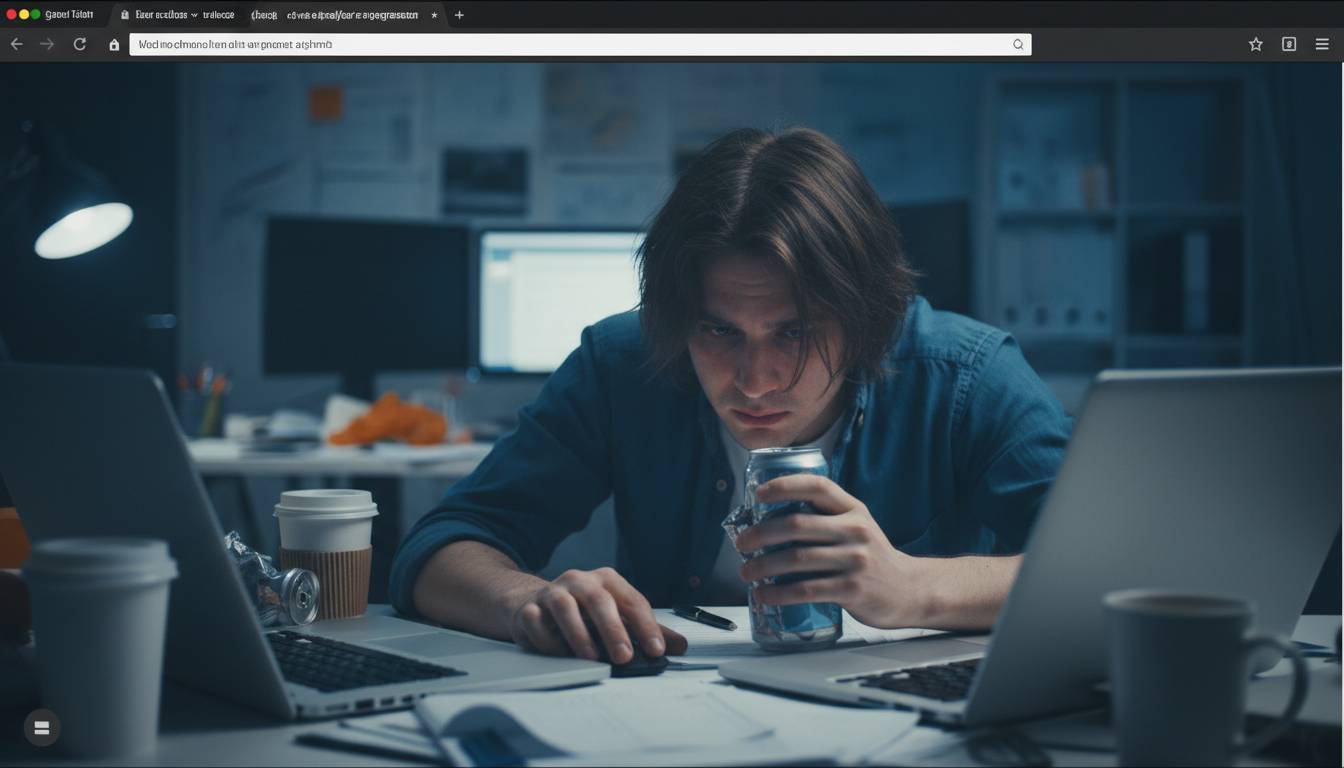
Task: Open a new tab with plus button
Action: tap(459, 15)
